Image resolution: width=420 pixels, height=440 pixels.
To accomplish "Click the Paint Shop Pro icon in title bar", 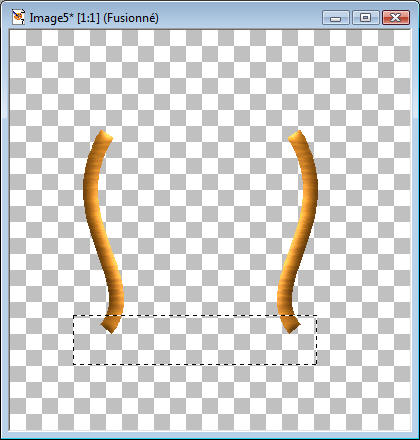I will pos(18,17).
